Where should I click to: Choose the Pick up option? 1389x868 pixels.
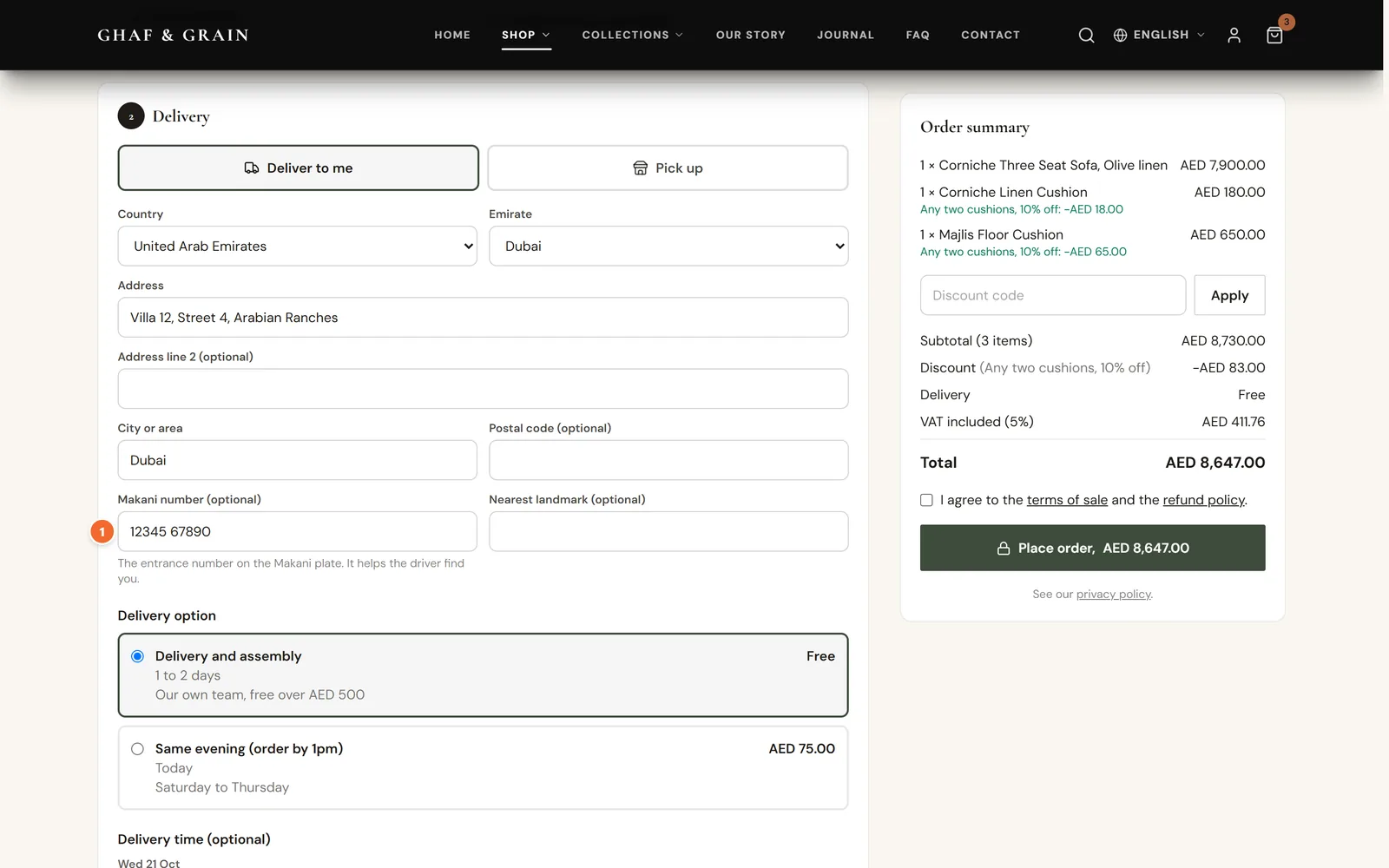pos(668,168)
